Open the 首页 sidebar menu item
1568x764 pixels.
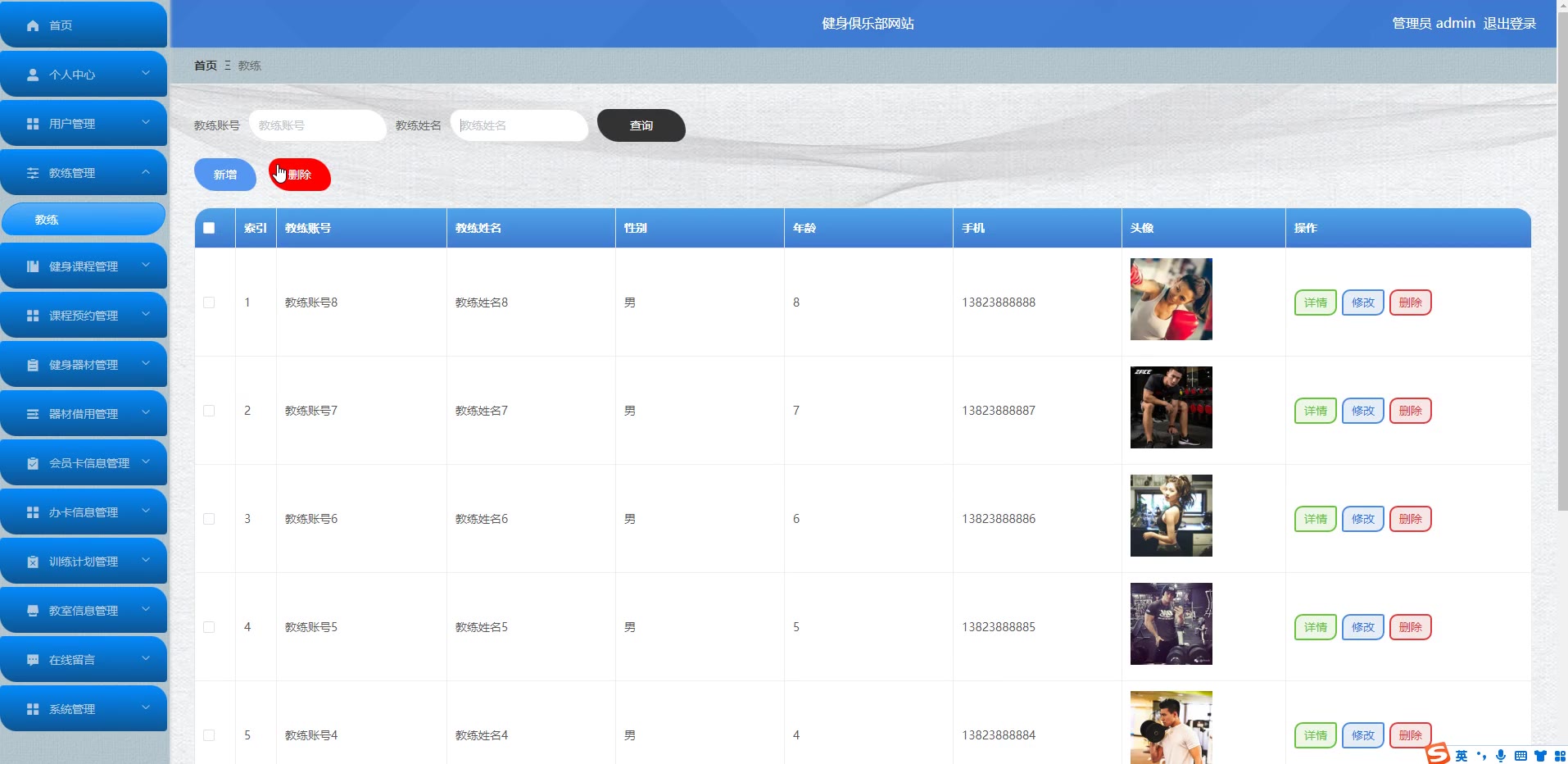[x=84, y=25]
